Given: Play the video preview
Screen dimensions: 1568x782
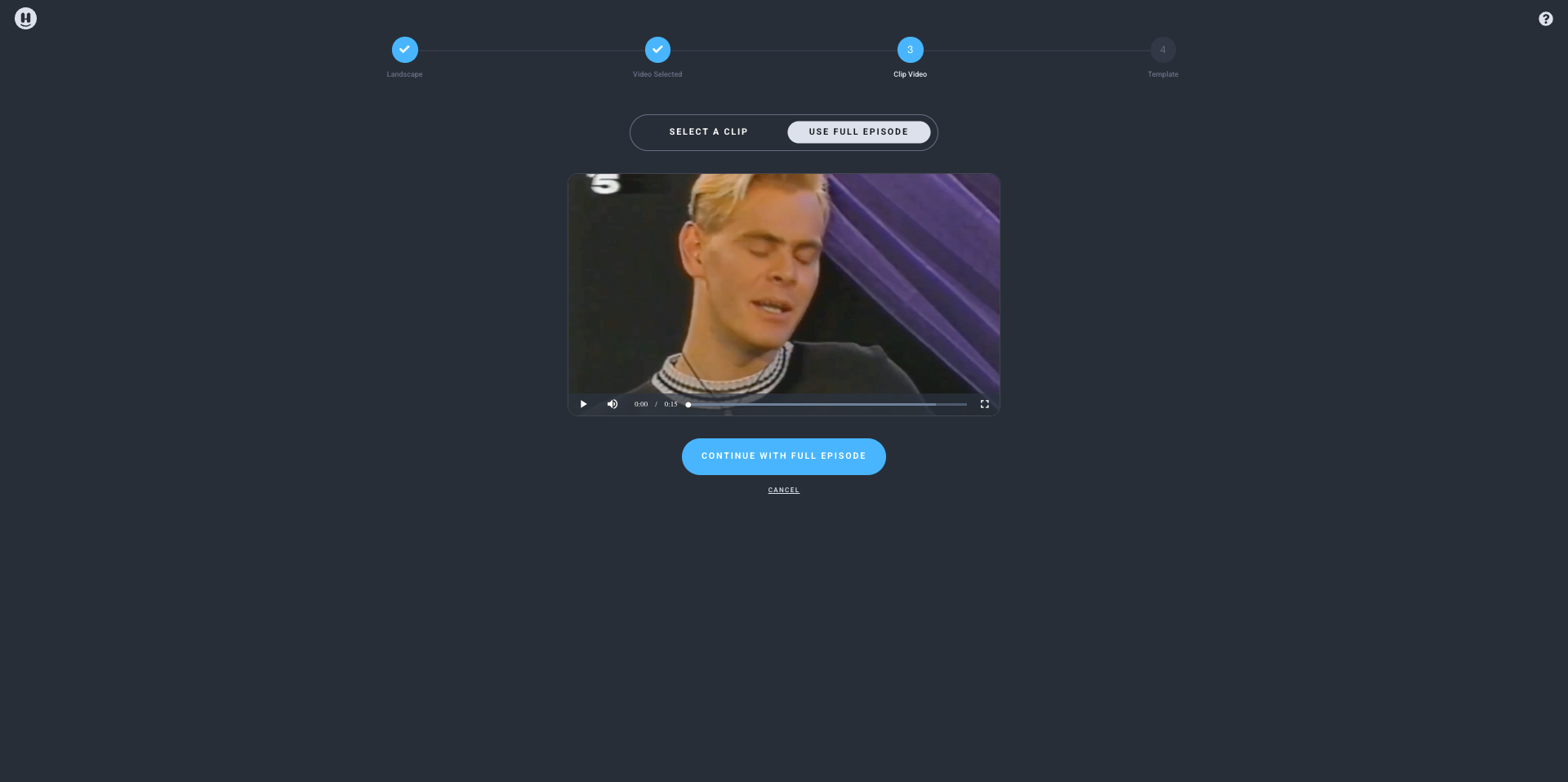Looking at the screenshot, I should tap(583, 404).
